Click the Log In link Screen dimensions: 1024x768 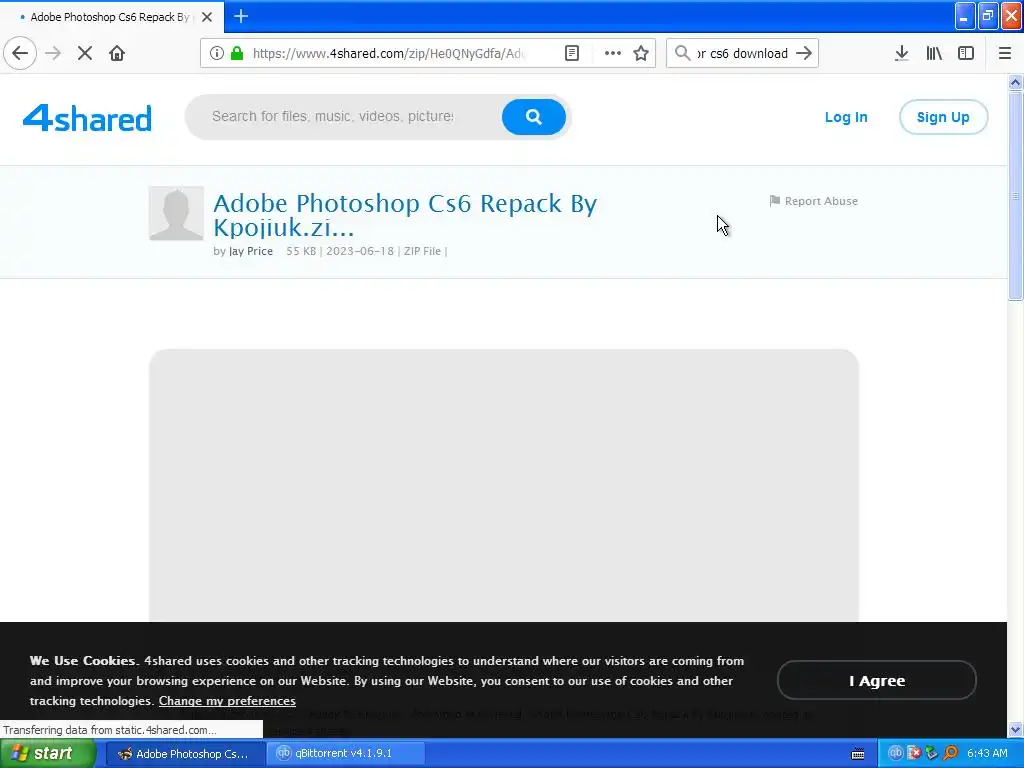click(x=846, y=117)
